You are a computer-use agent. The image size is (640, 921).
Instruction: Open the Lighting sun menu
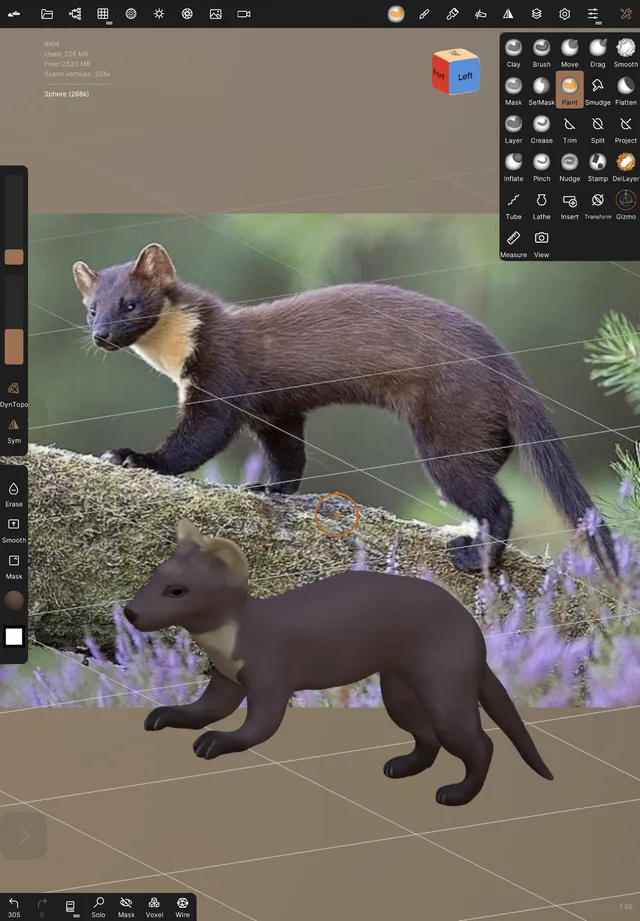point(159,14)
